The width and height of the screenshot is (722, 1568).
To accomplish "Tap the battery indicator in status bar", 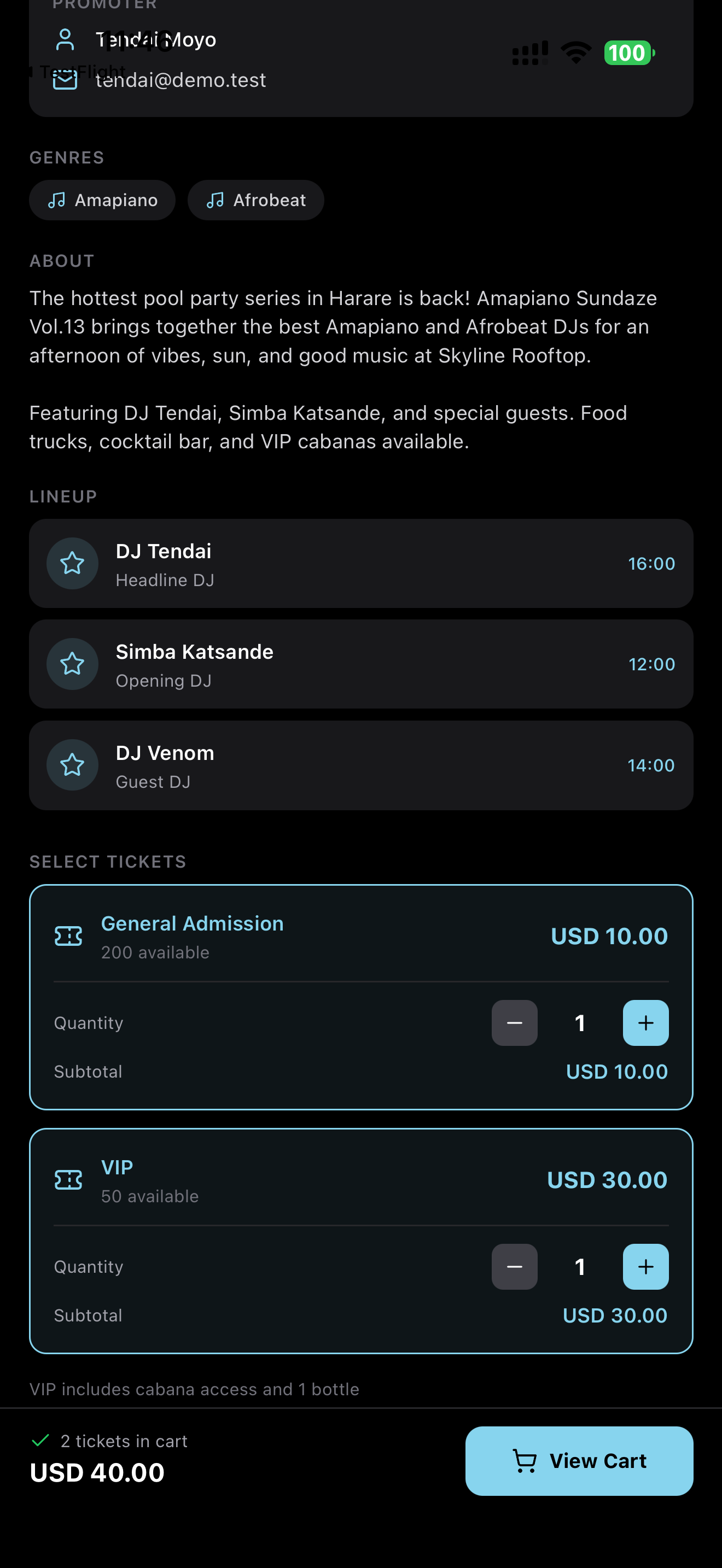I will tap(629, 53).
